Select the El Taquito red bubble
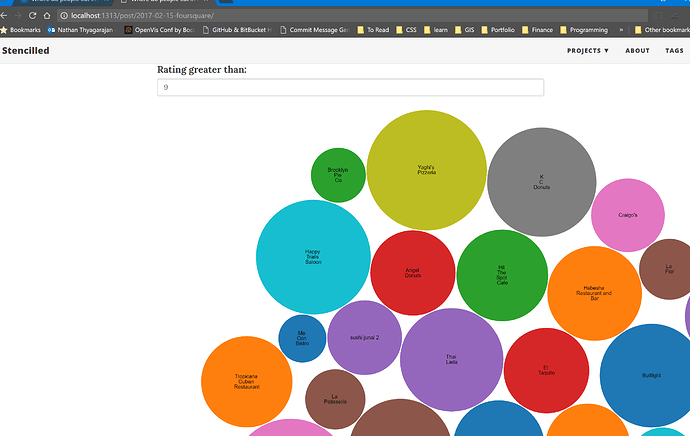690x436 pixels. pos(546,370)
